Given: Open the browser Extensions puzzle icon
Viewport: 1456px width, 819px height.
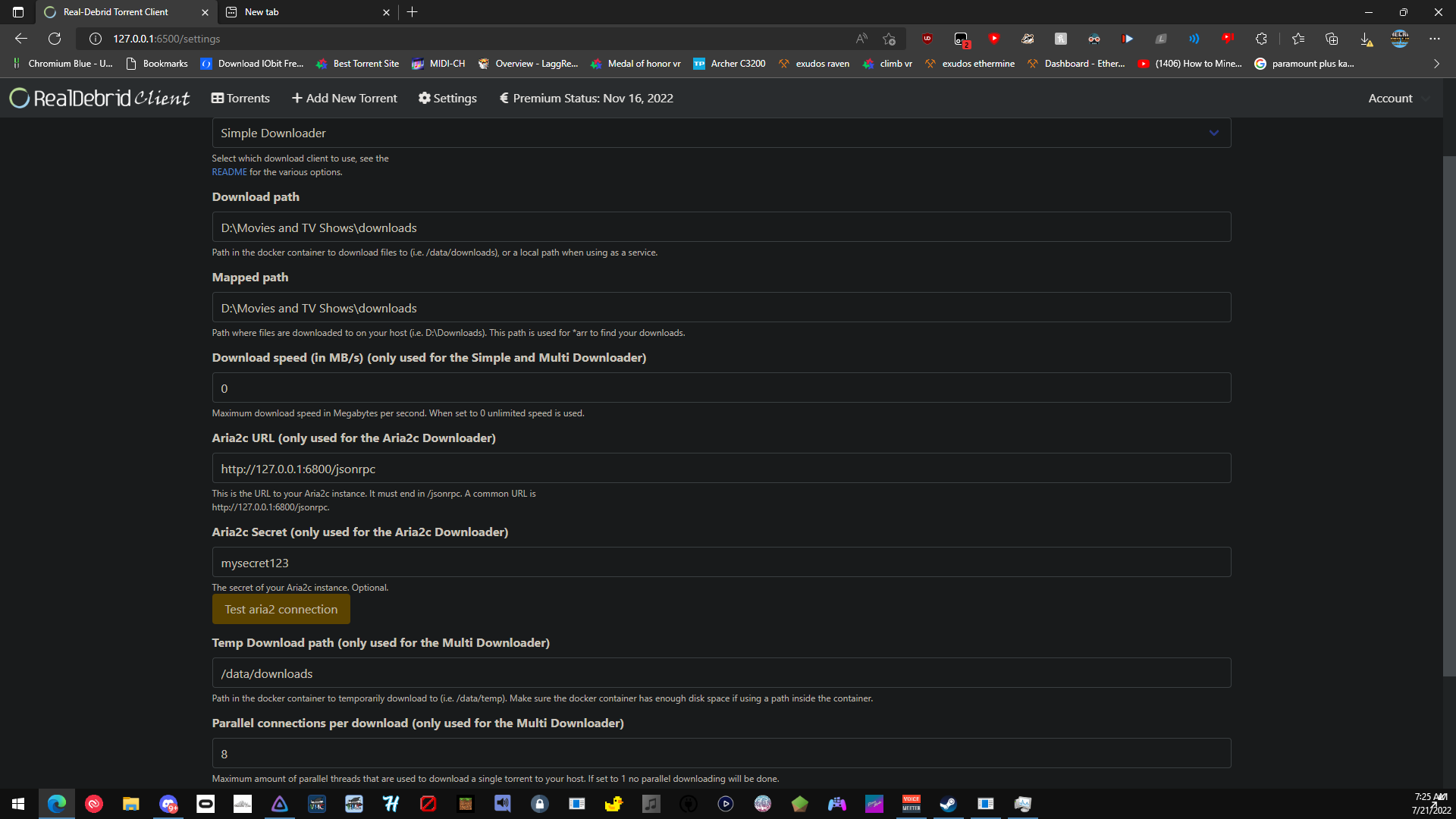Looking at the screenshot, I should tap(1261, 38).
